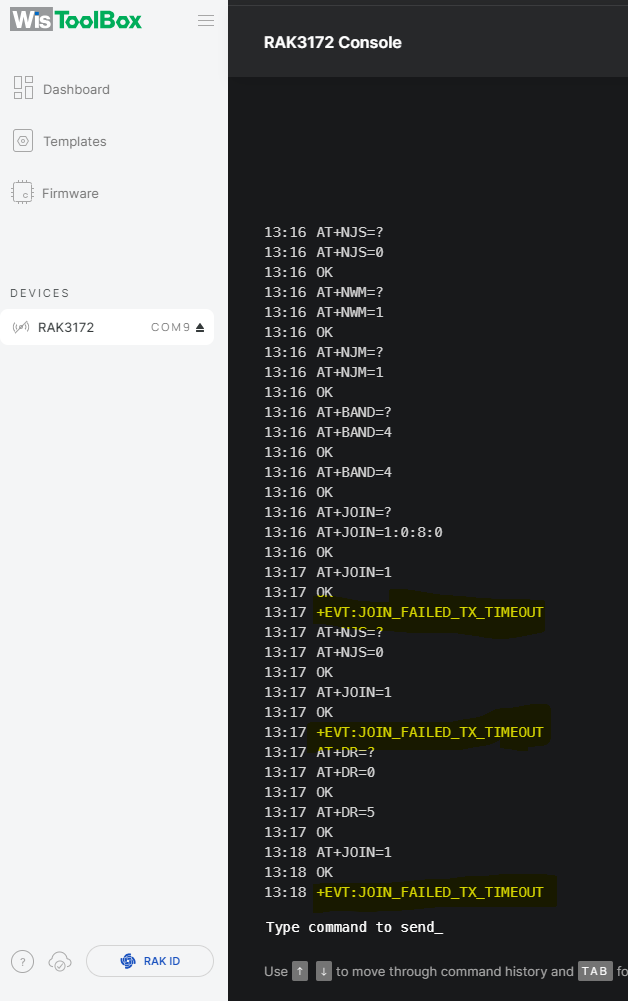Open help via the question mark icon
628x1001 pixels.
22,961
